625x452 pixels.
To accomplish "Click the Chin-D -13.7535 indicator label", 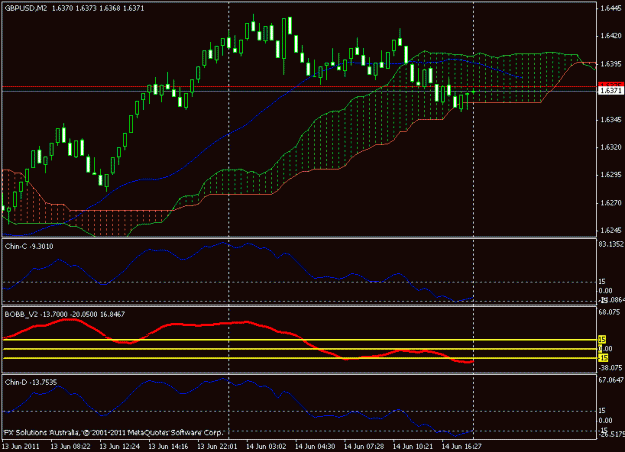I will coord(31,382).
